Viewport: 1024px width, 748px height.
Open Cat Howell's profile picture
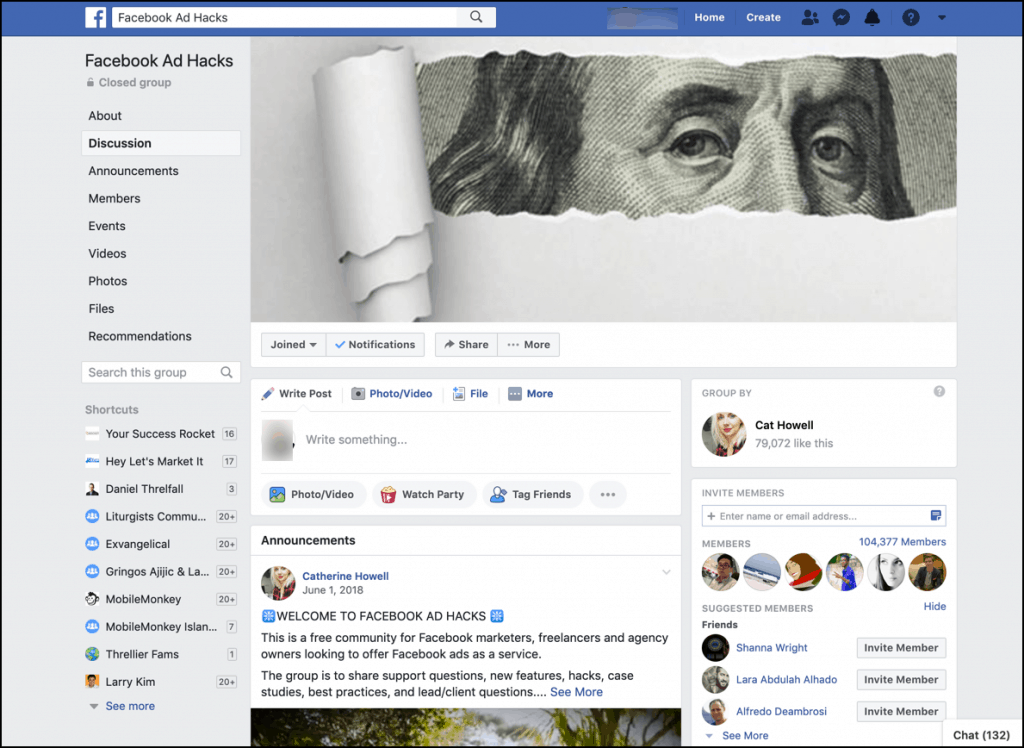(724, 434)
